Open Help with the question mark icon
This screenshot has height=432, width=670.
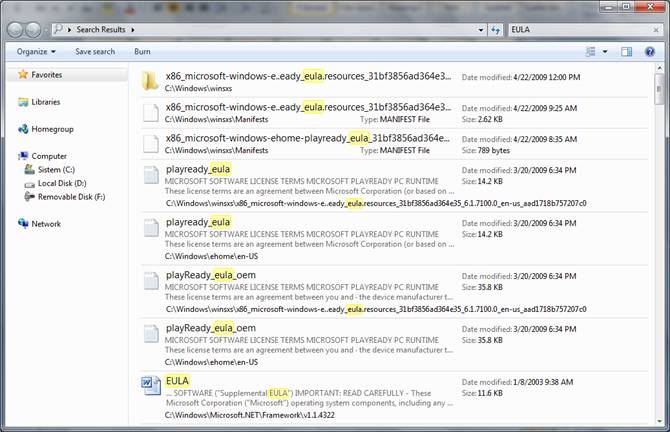coord(650,52)
